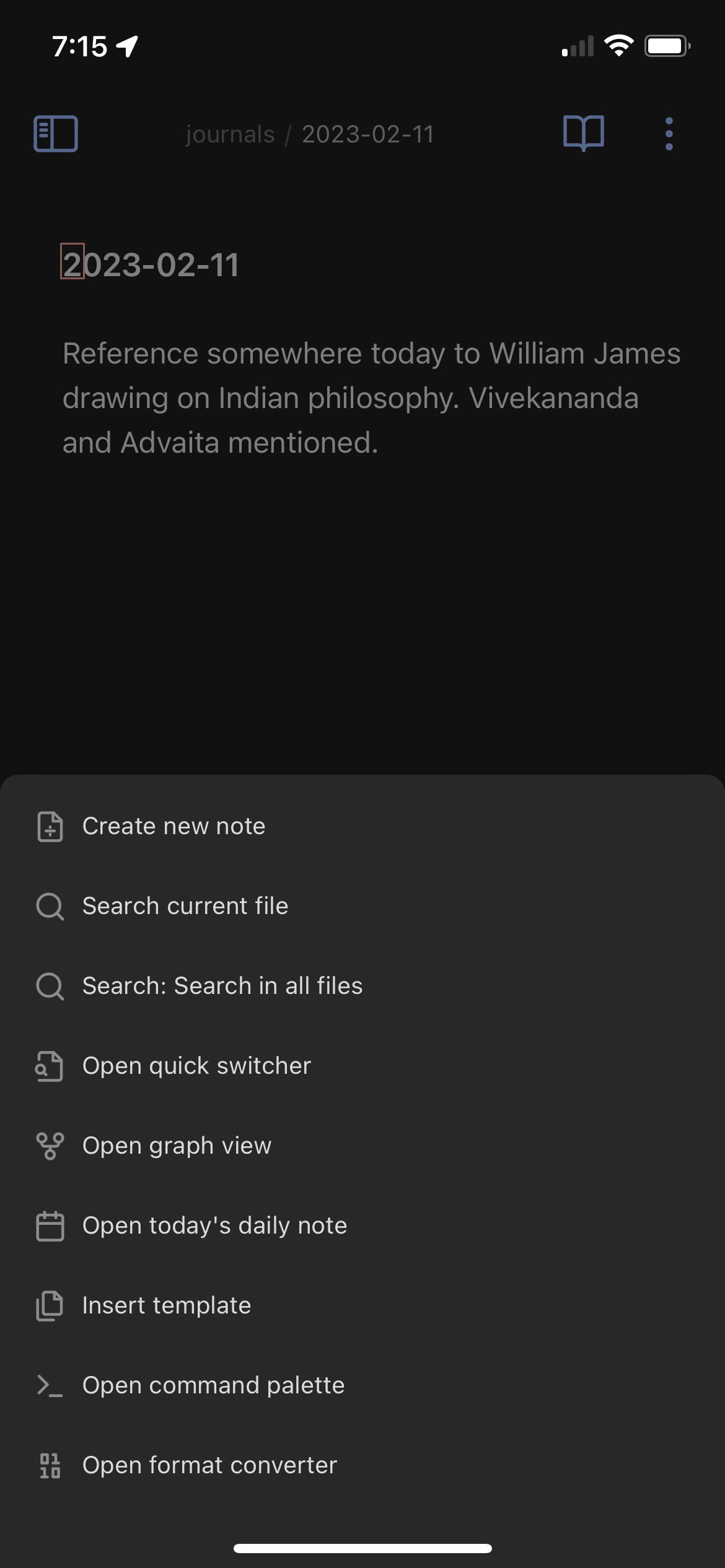Place the cursor in the William James note paragraph
Screen dimensions: 725x1568
(x=372, y=398)
